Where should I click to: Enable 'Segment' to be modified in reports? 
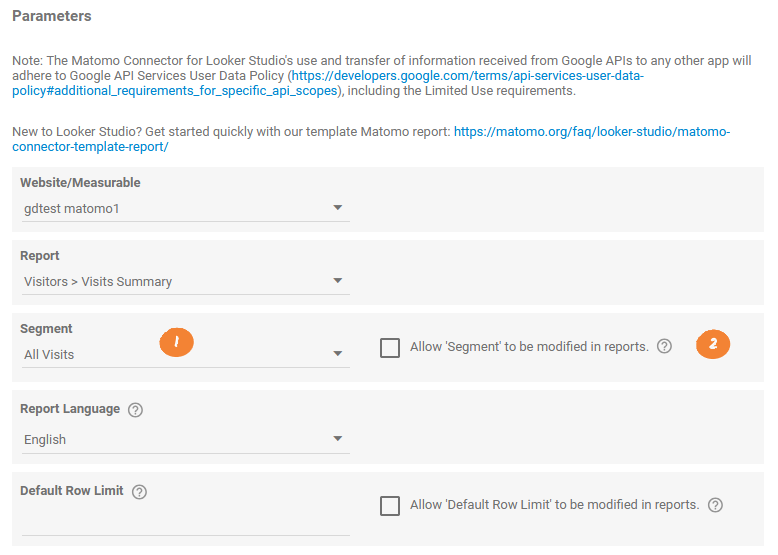click(x=390, y=348)
